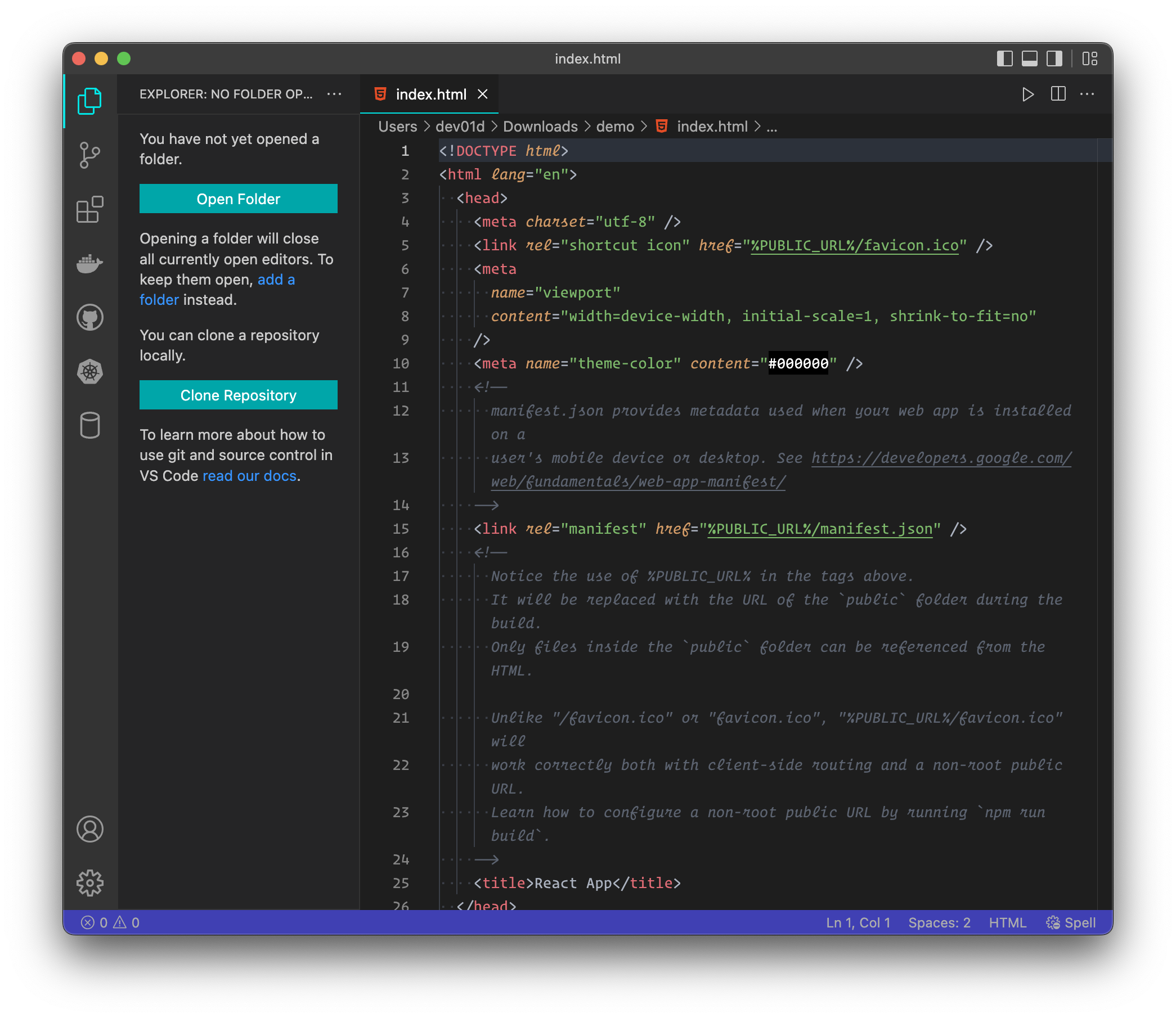Change the HTML language mode

point(1007,922)
